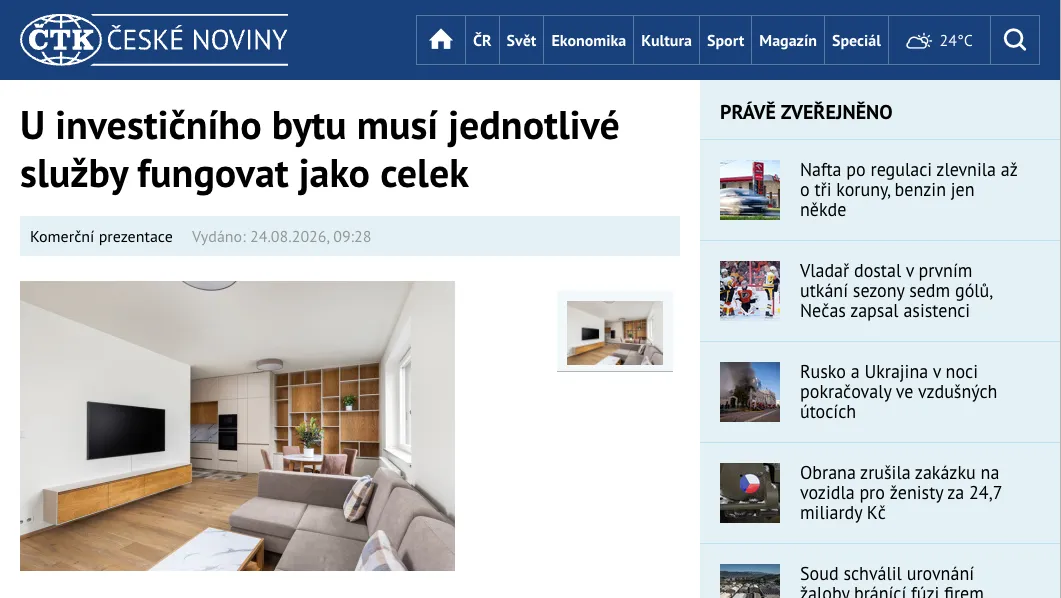The image size is (1061, 598).
Task: Read article 'Soud schválil urovnání'
Action: 891,582
